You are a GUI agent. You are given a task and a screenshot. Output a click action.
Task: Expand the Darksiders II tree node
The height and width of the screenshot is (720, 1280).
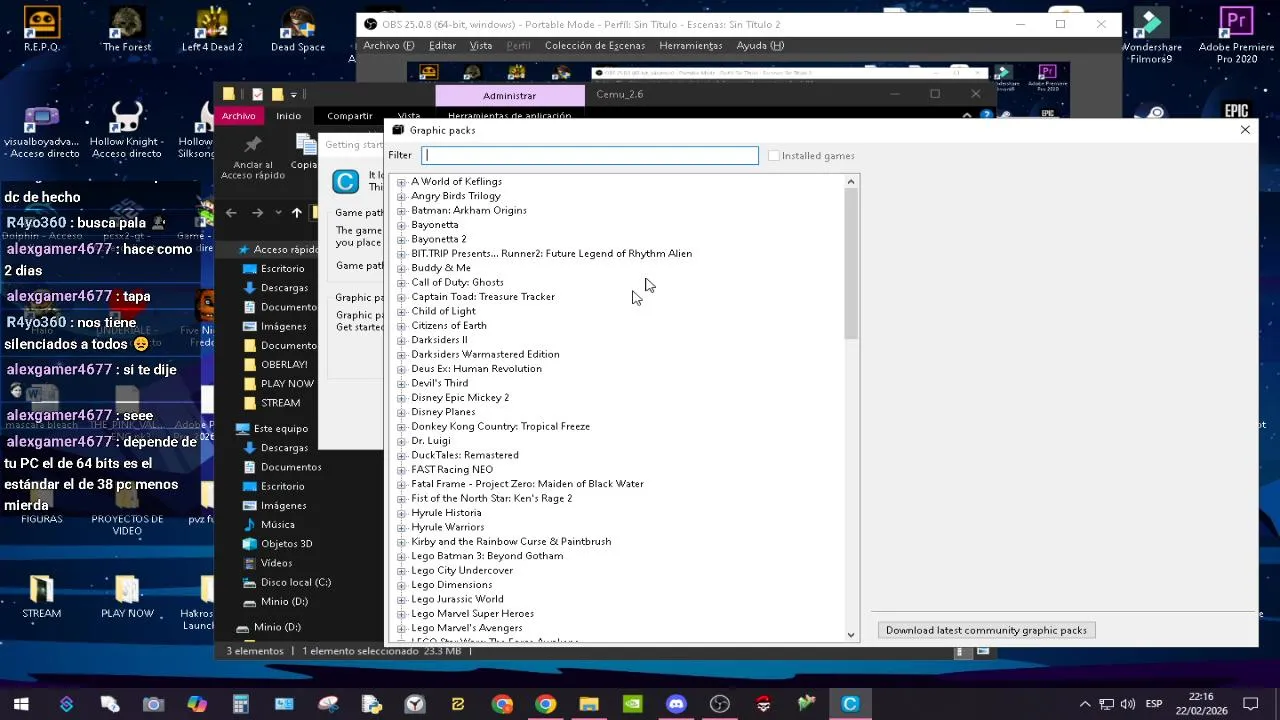tap(401, 340)
